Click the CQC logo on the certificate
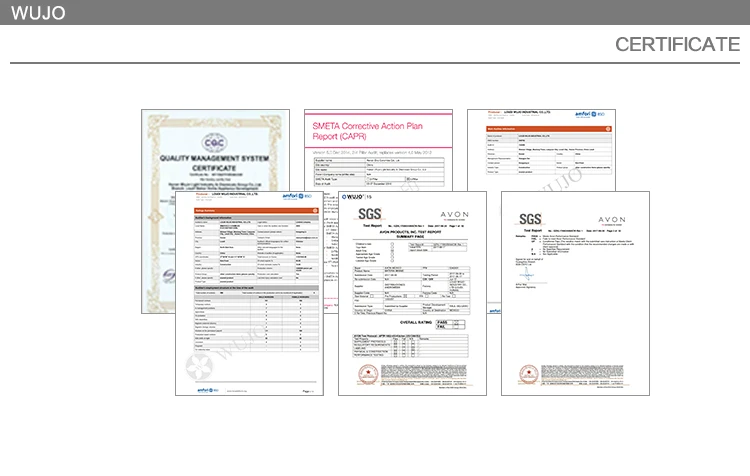Screen dimensions: 750x476 (214, 143)
